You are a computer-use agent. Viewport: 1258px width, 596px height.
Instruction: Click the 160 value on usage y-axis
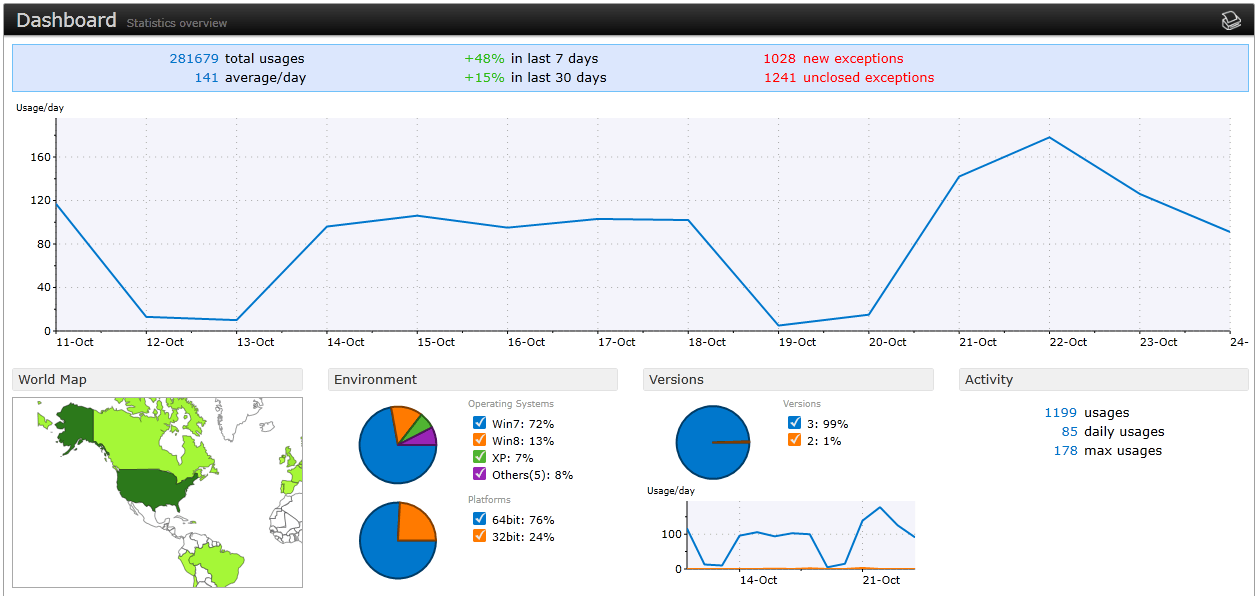point(40,157)
